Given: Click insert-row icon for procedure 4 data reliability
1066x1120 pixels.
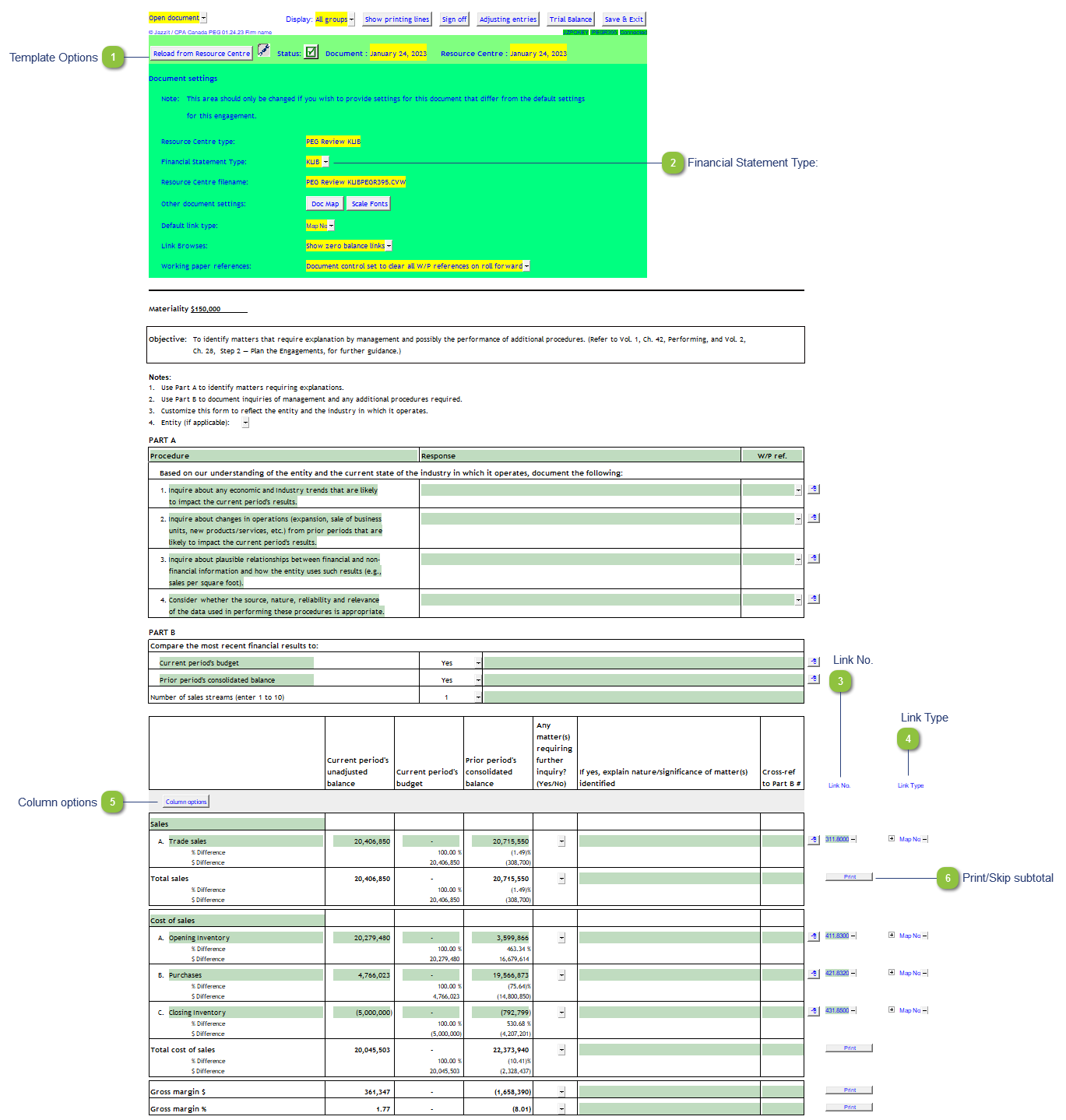Looking at the screenshot, I should click(814, 599).
